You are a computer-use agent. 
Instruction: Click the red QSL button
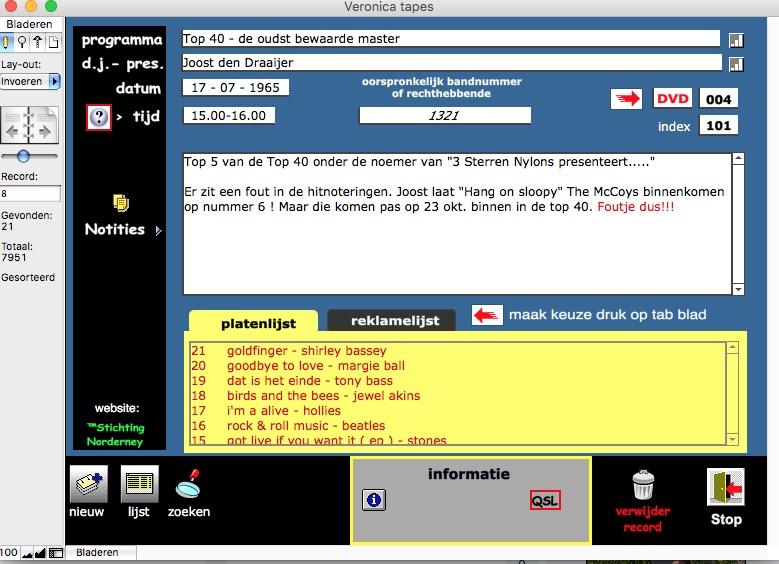545,501
